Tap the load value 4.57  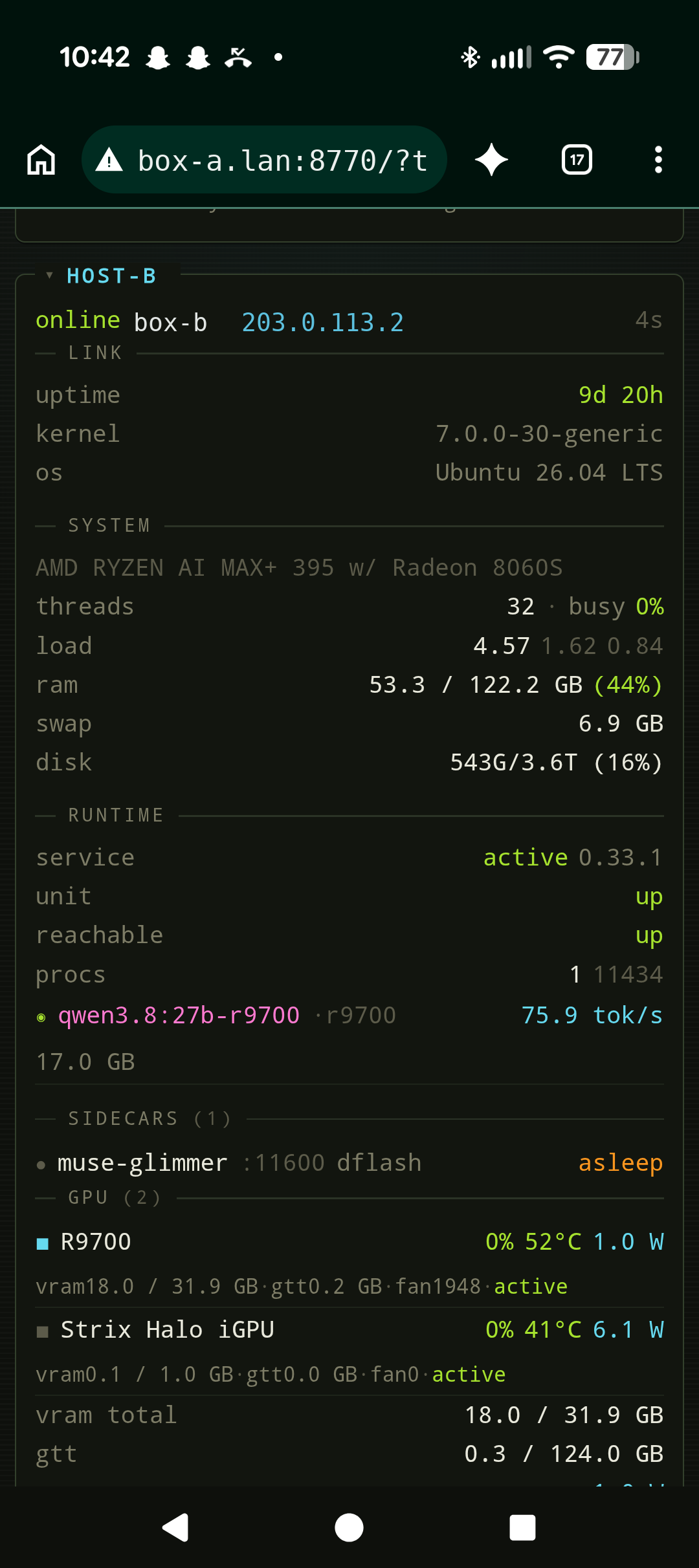pos(502,646)
